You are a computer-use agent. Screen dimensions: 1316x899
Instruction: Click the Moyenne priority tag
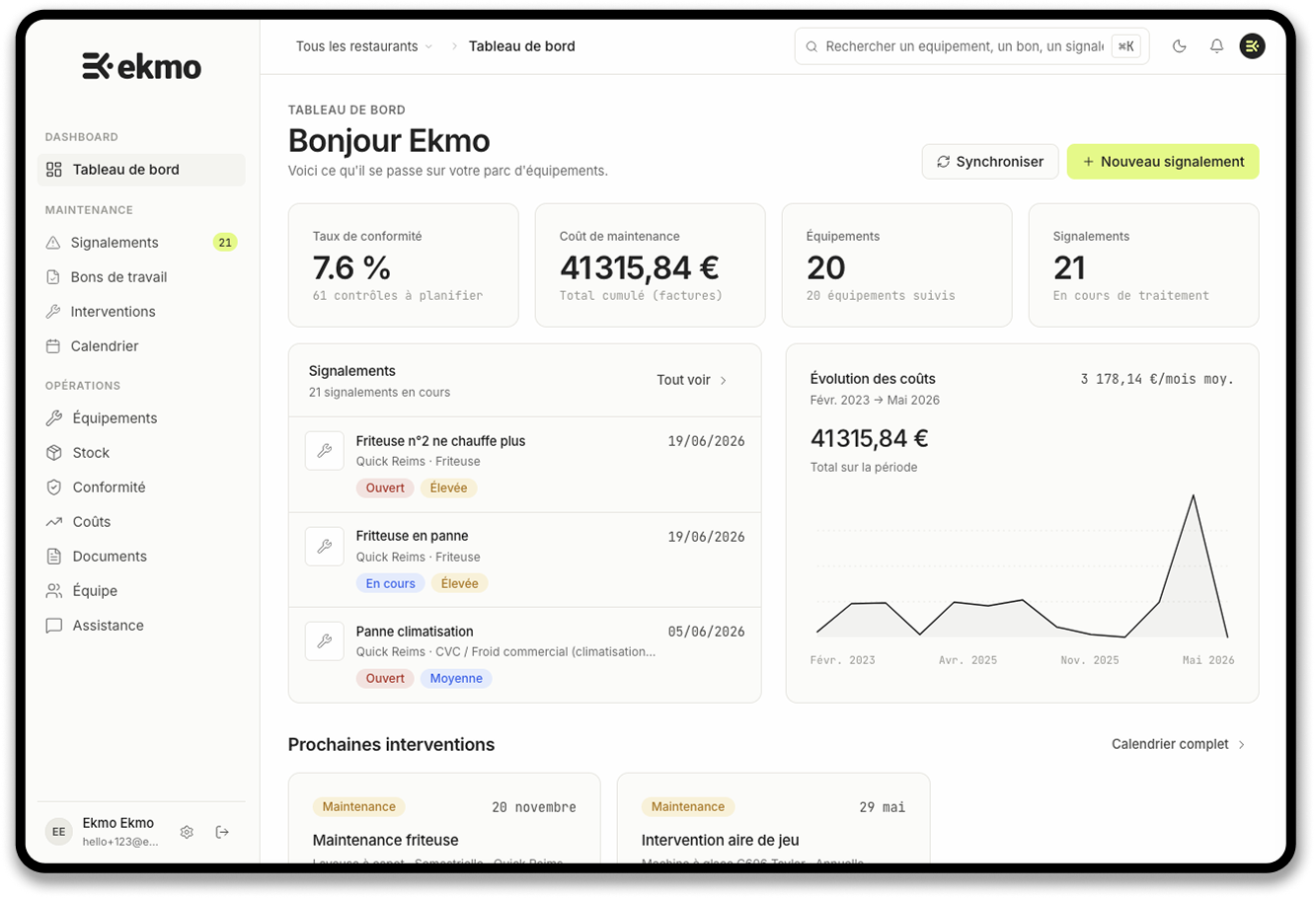(456, 679)
